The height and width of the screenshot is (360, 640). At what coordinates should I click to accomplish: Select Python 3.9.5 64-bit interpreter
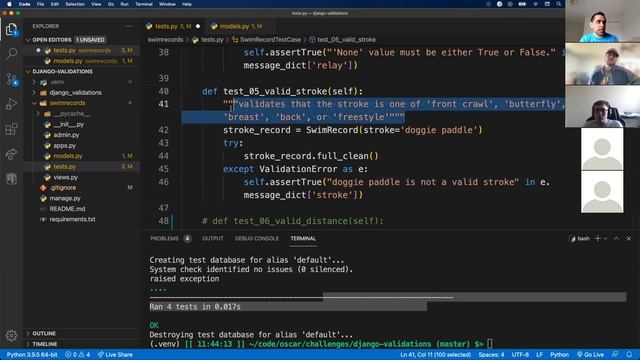[32, 355]
